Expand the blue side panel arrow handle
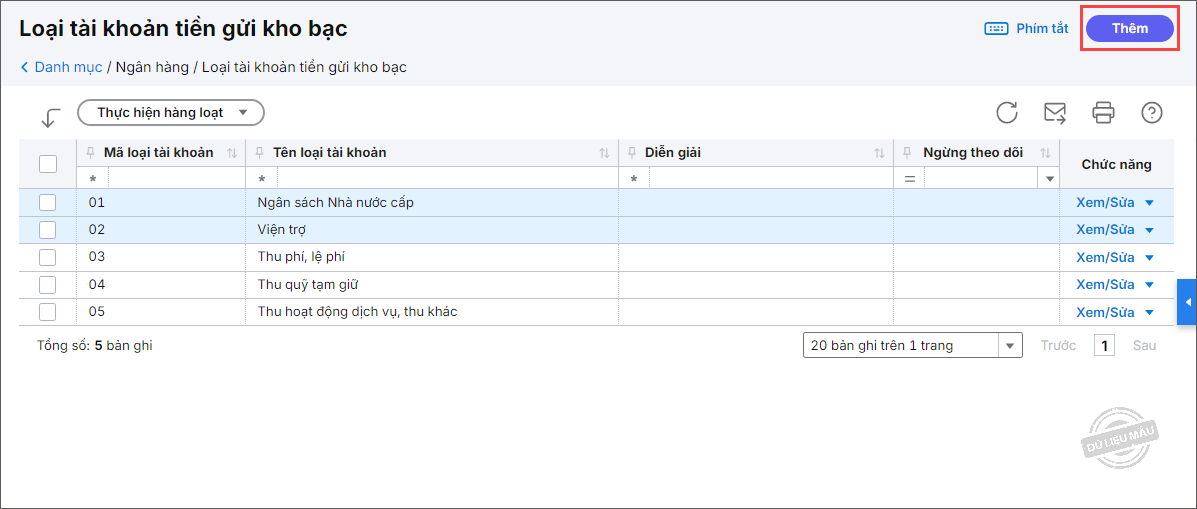 click(x=1187, y=302)
